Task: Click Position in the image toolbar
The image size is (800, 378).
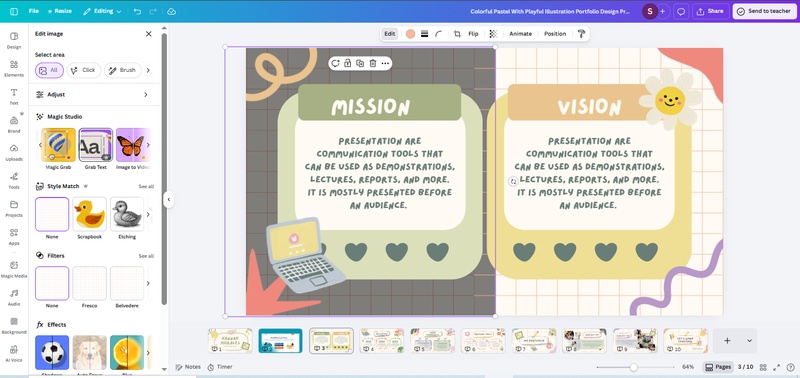Action: [555, 34]
